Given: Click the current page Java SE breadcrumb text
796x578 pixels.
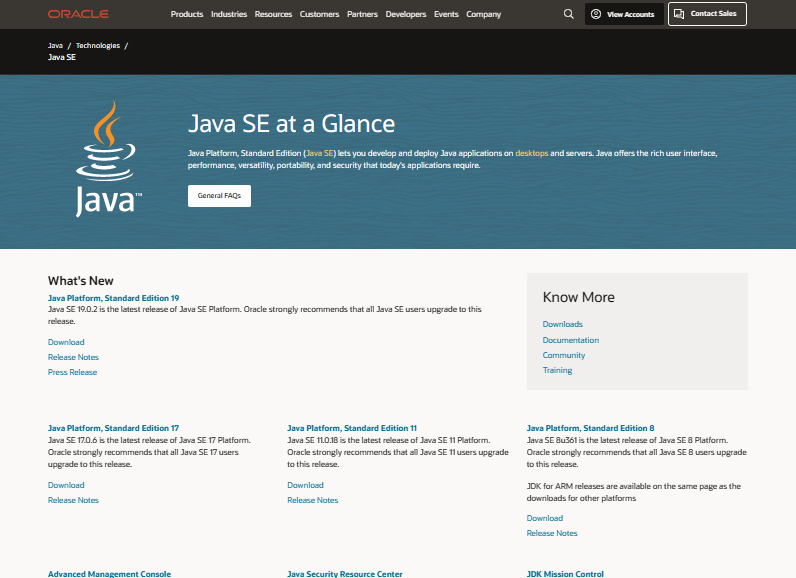Looking at the screenshot, I should [61, 57].
